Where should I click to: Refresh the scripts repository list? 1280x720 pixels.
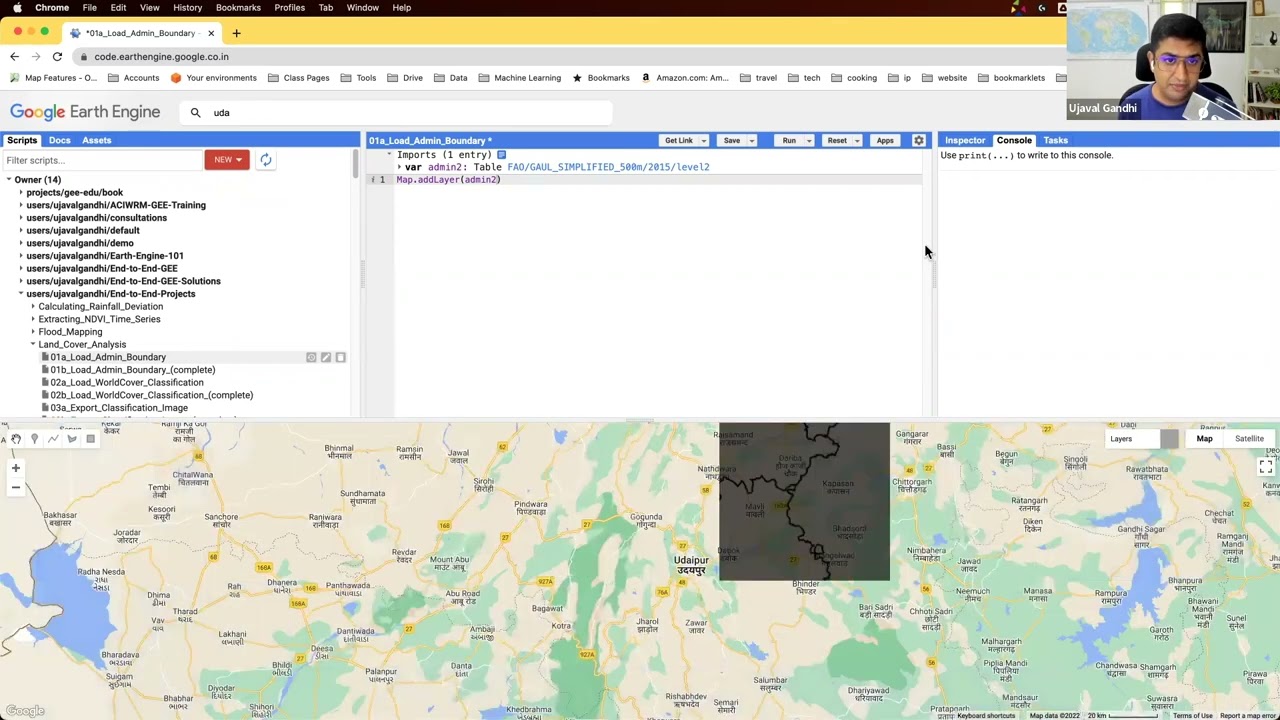point(265,160)
